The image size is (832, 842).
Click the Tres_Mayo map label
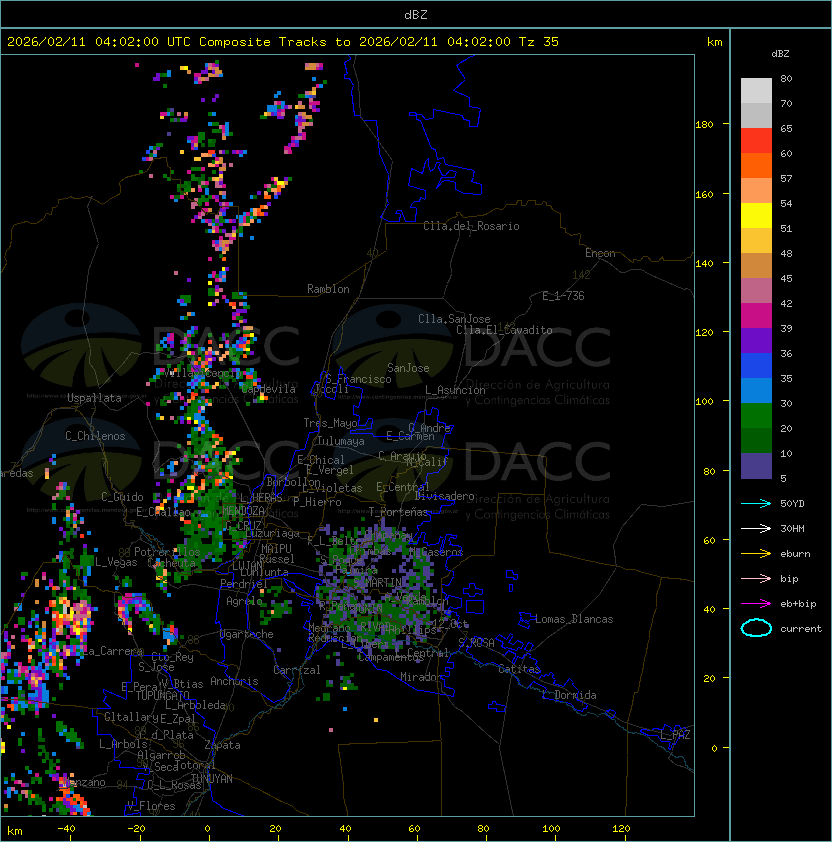(330, 423)
